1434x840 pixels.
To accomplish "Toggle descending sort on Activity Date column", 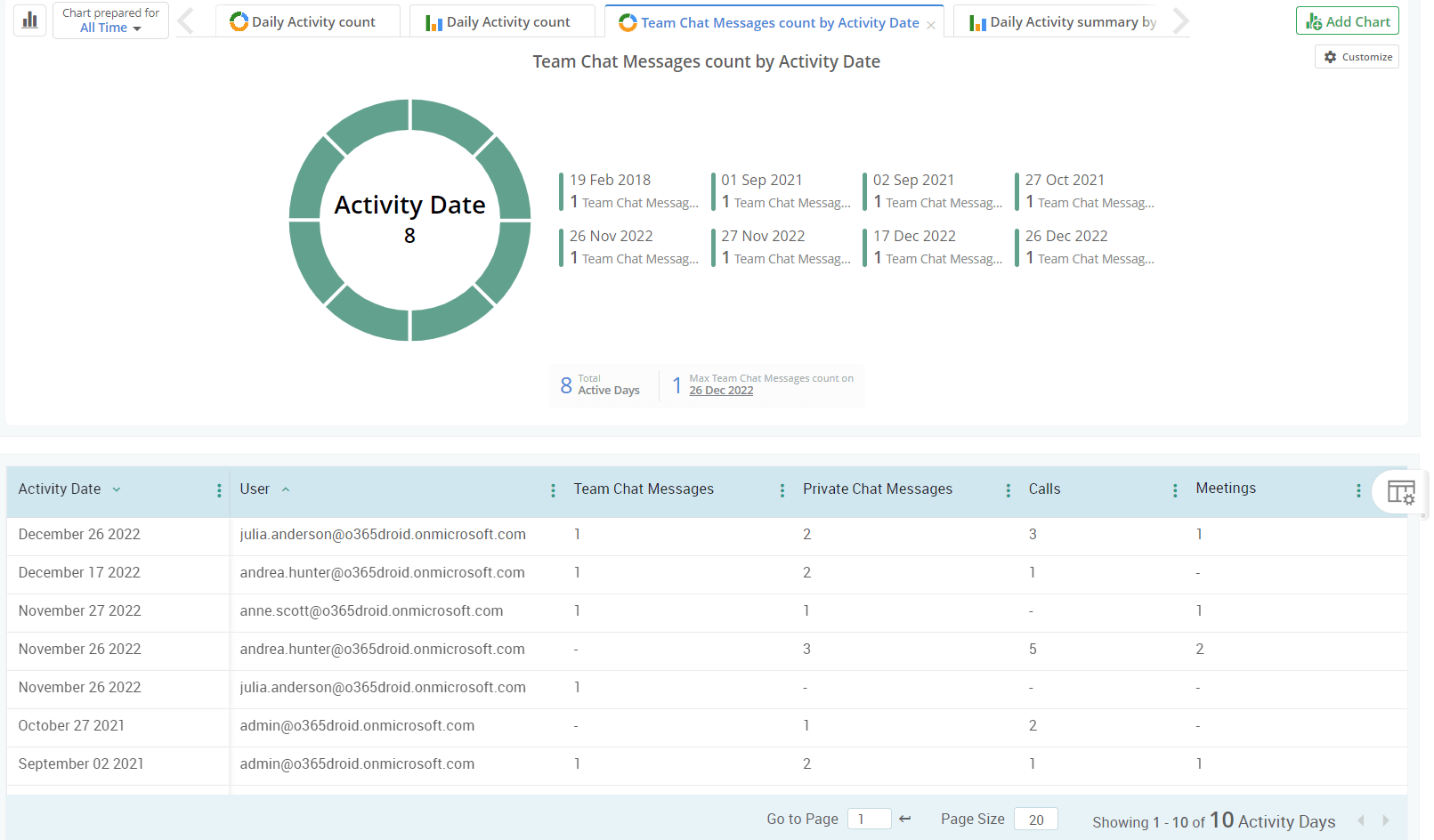I will [117, 489].
